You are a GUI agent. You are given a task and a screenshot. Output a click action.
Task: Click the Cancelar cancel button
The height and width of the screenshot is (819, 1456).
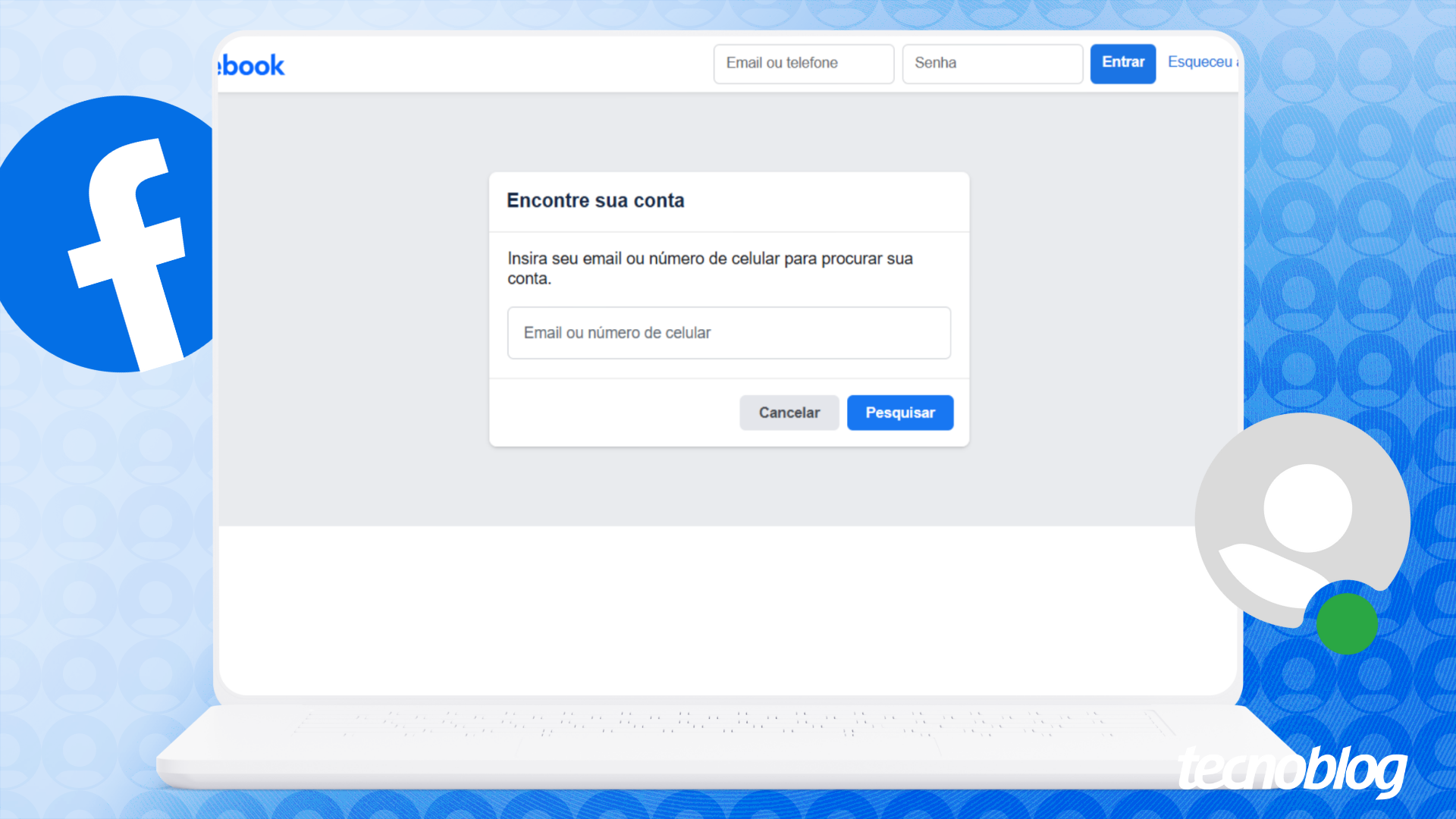(x=789, y=412)
